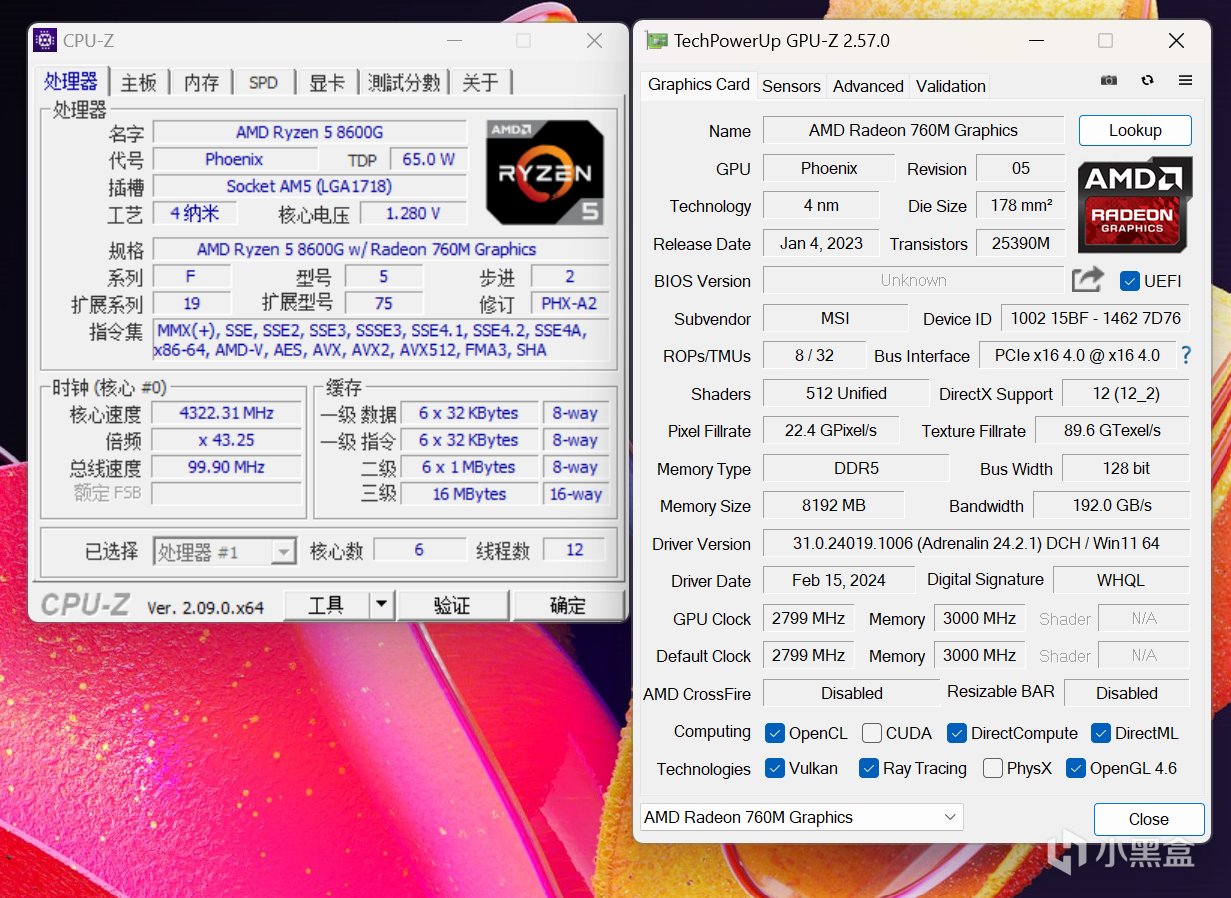Click the Subvendor value MSI
Viewport: 1231px width, 898px height.
click(835, 318)
